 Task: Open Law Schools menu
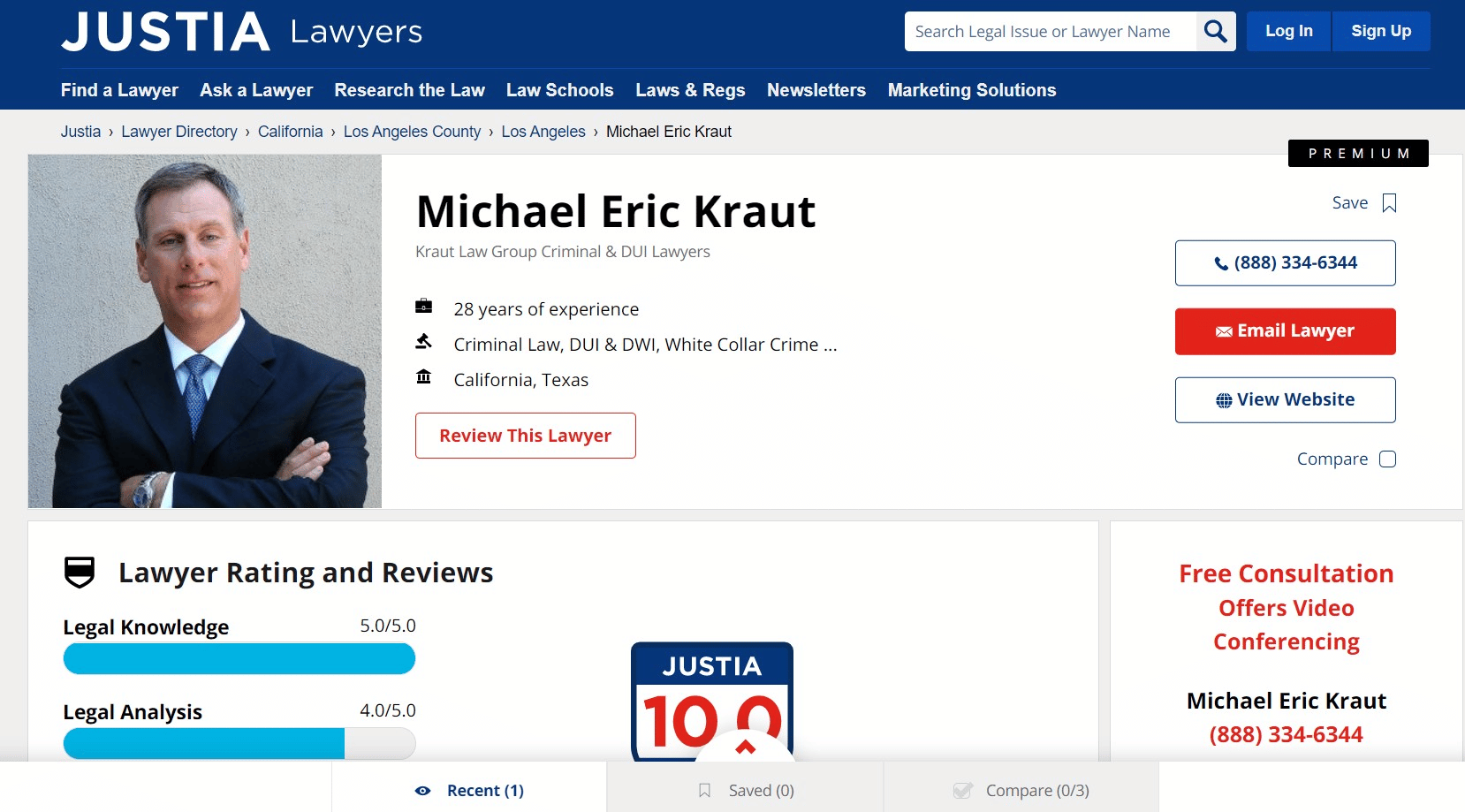coord(559,90)
